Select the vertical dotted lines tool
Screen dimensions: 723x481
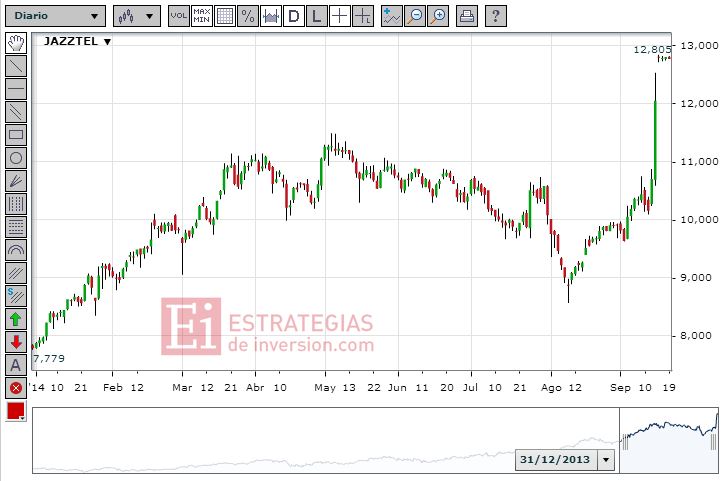(16, 204)
